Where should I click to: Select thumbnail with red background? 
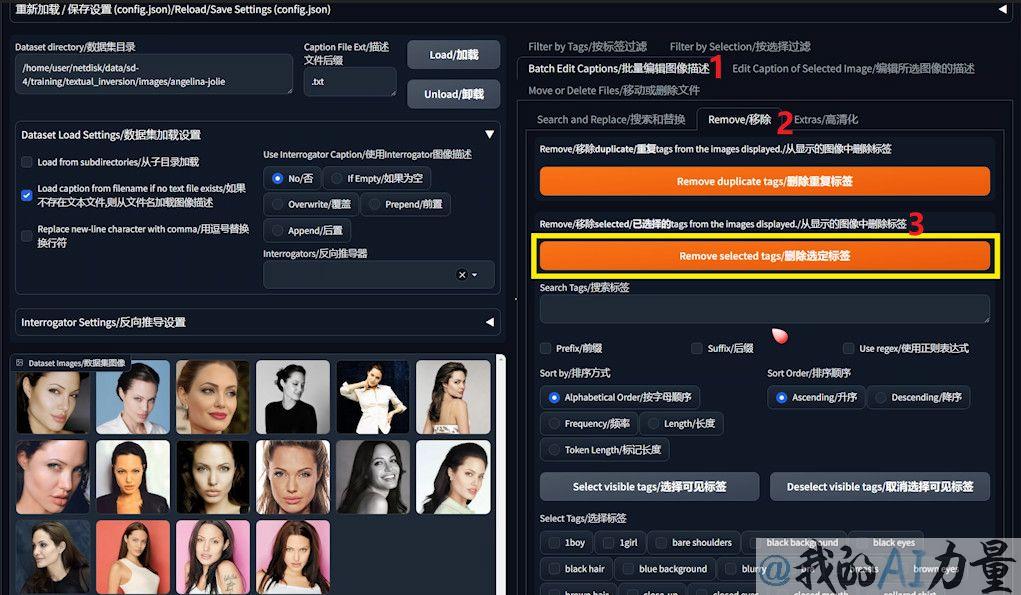point(133,557)
